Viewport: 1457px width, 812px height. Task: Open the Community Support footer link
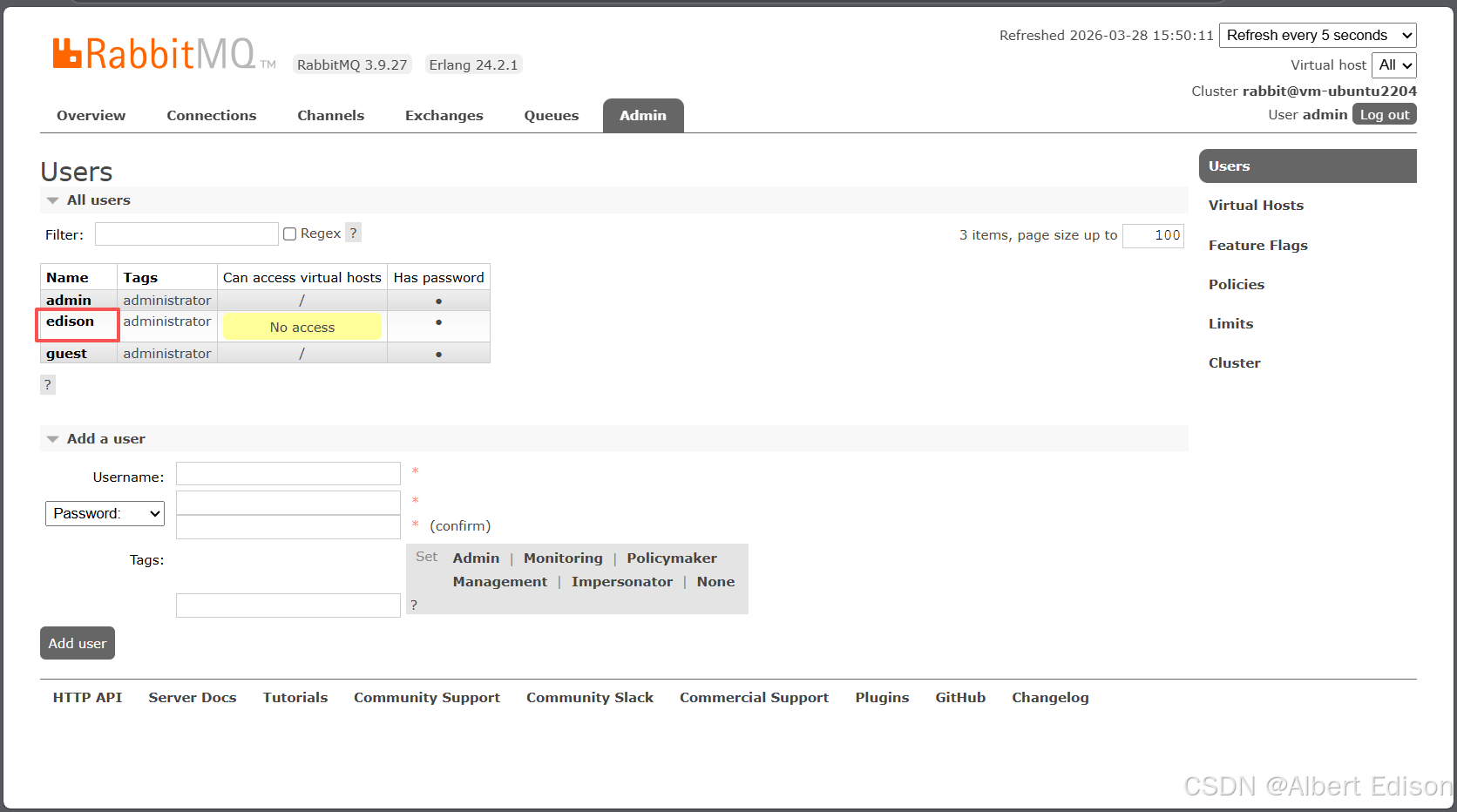427,697
